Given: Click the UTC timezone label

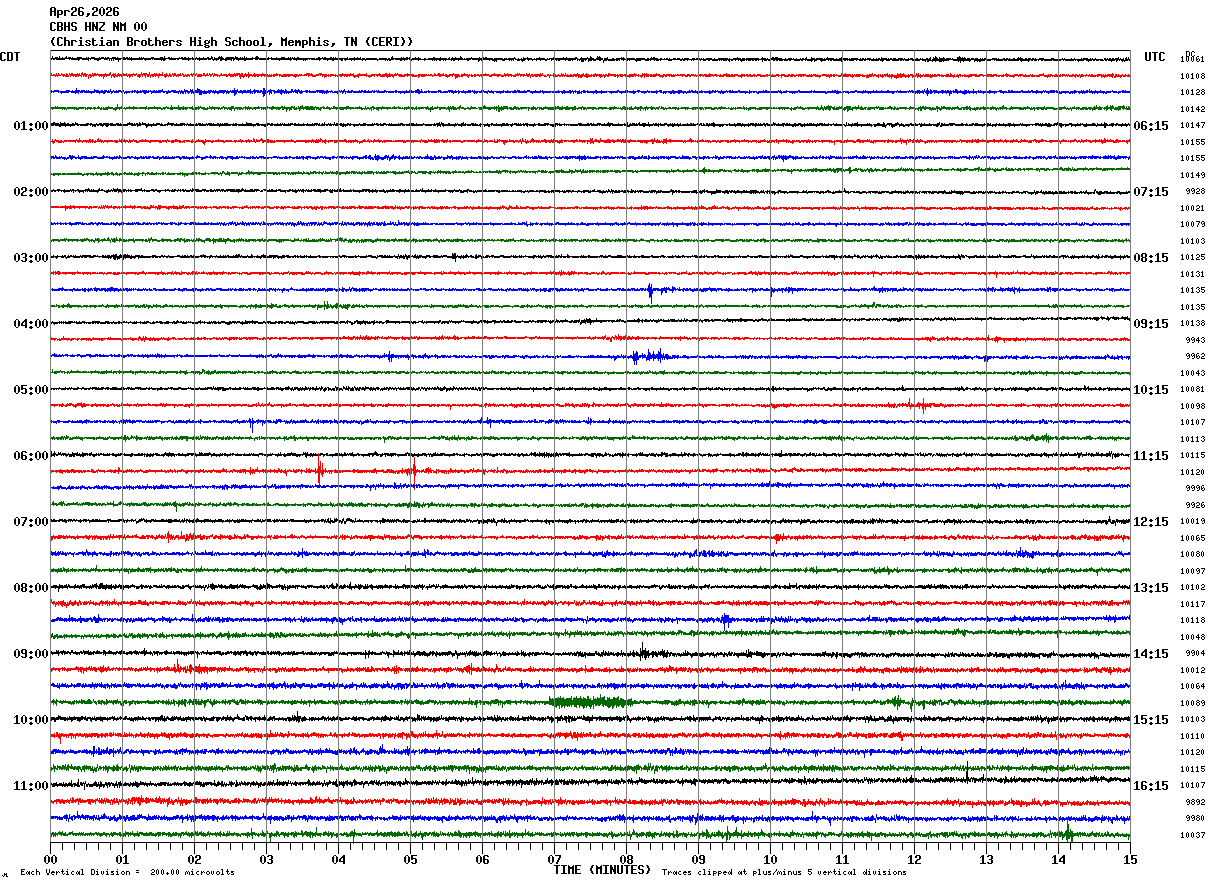Looking at the screenshot, I should (x=1155, y=57).
